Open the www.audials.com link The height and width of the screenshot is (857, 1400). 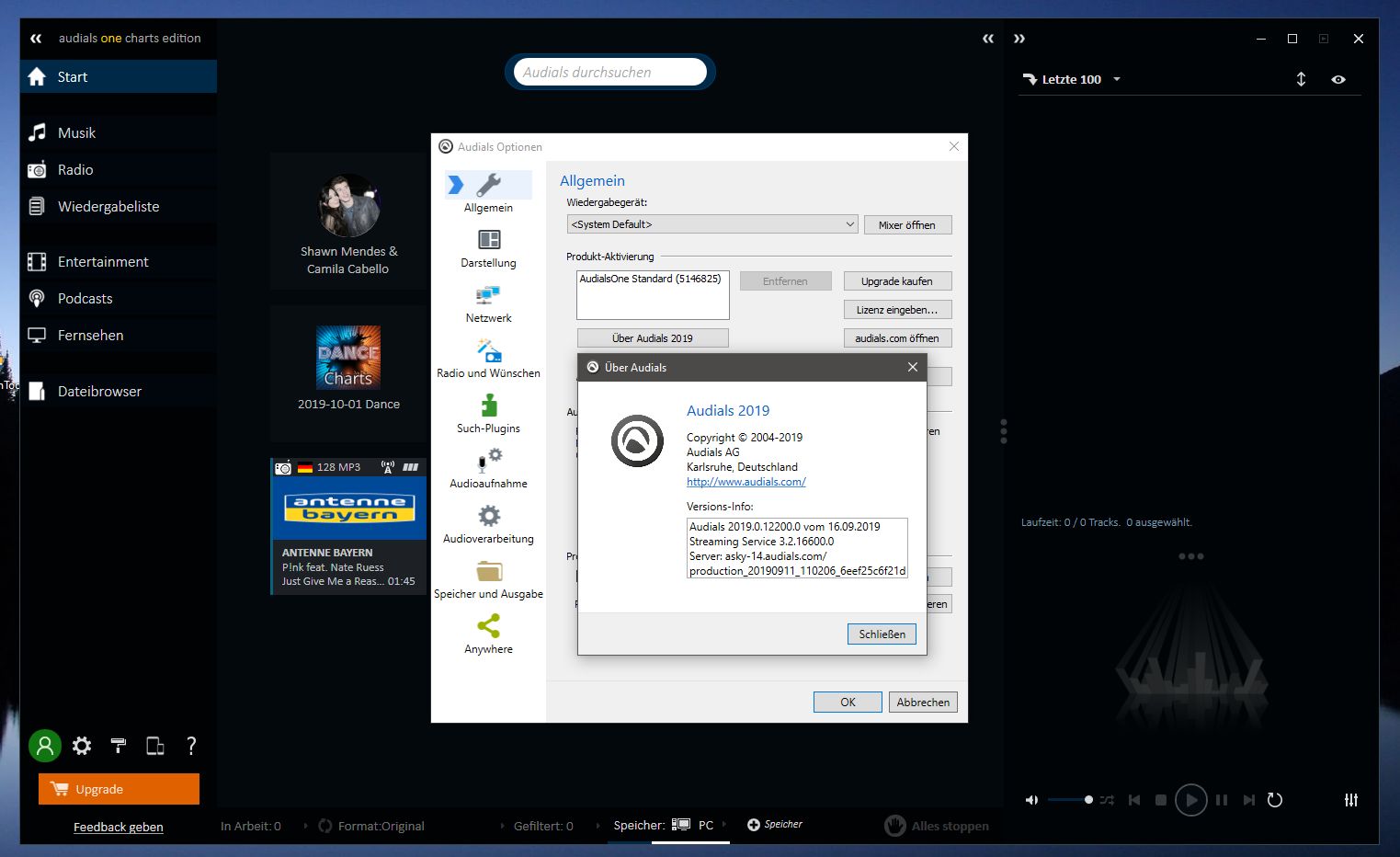tap(746, 482)
